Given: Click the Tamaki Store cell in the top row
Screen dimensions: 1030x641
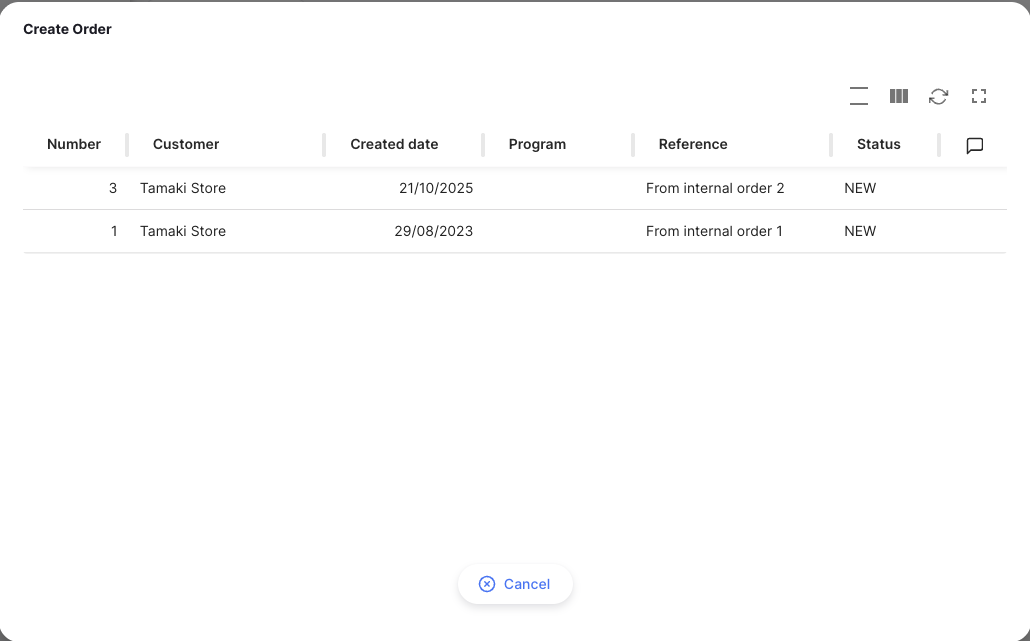Looking at the screenshot, I should pyautogui.click(x=182, y=188).
